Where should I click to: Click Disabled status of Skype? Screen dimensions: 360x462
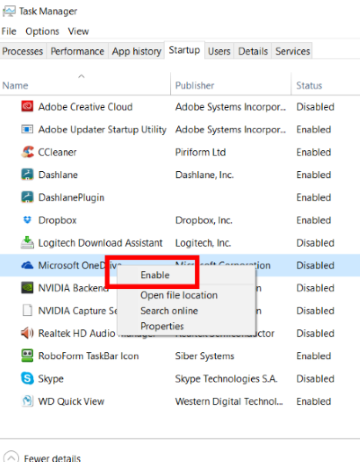(315, 379)
